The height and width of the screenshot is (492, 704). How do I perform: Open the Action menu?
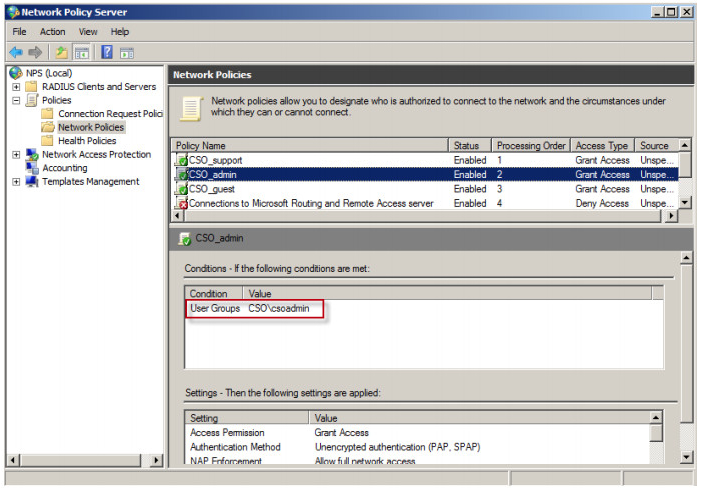click(52, 32)
